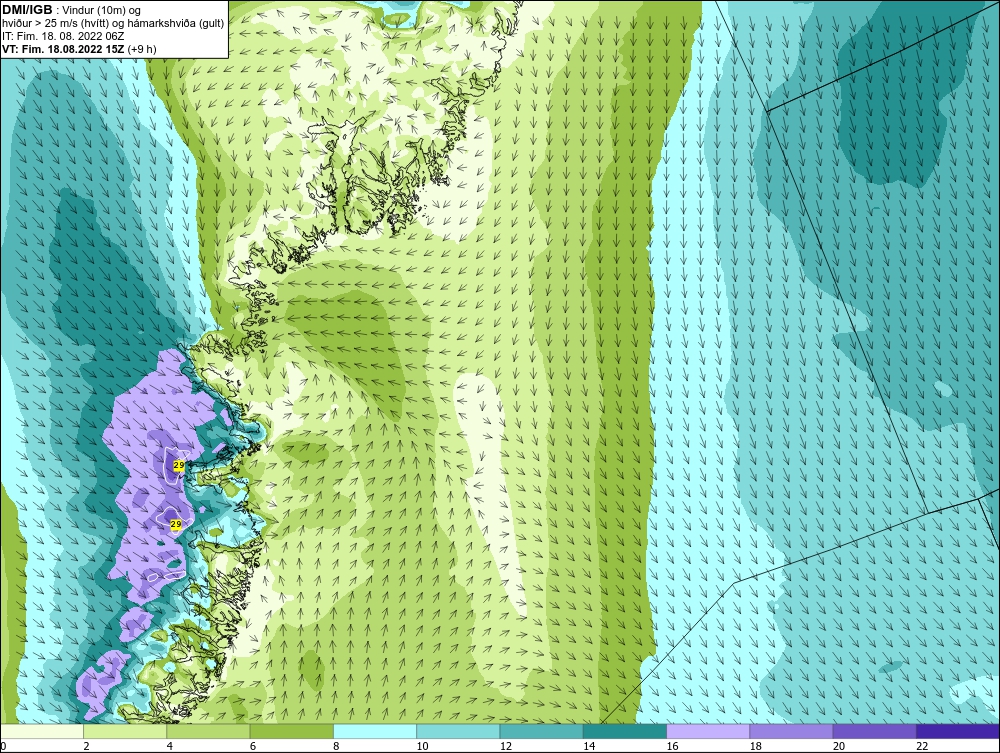Click the 8–10 m/s pale cyan legend swatch
Viewport: 1000px width, 753px height.
click(375, 731)
